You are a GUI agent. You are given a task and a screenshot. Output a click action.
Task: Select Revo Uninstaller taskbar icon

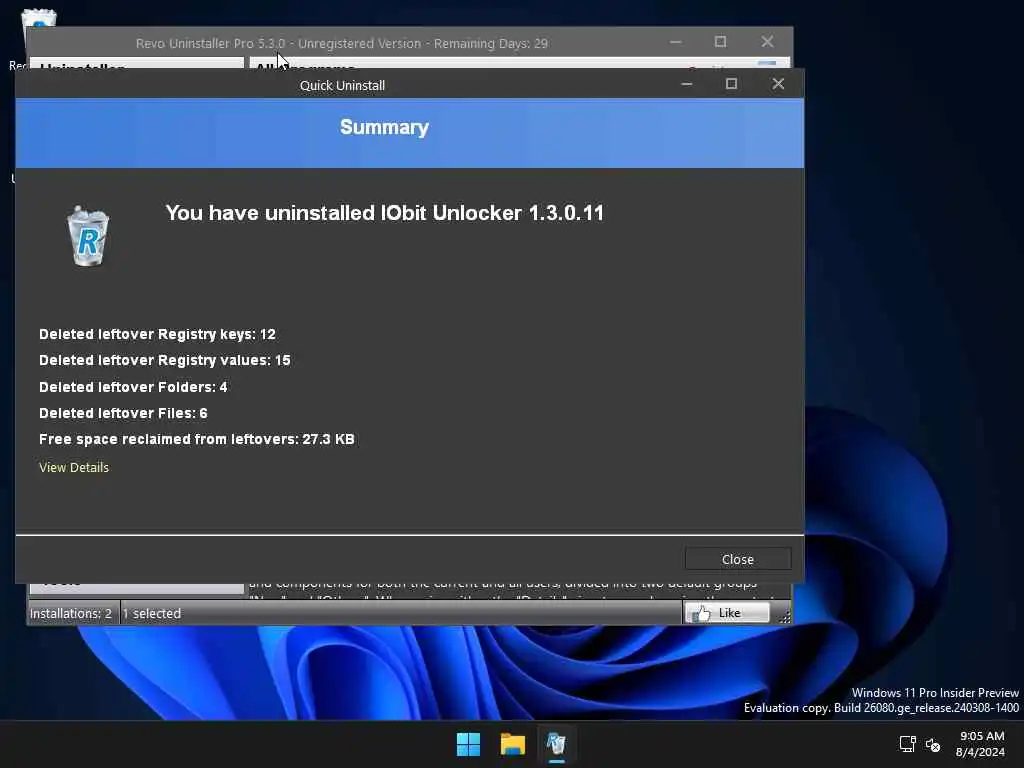tap(556, 744)
